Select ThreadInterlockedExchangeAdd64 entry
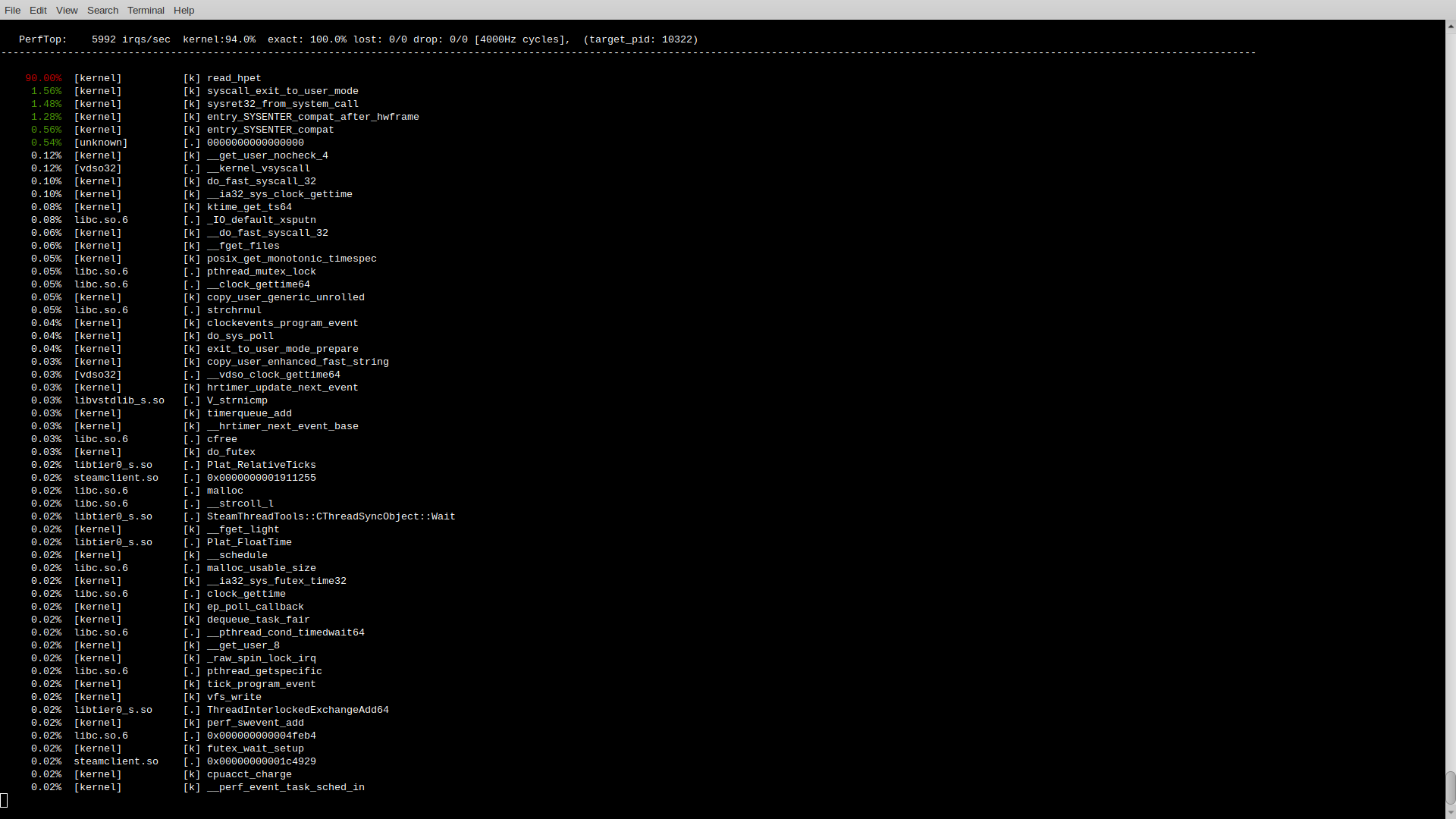This screenshot has height=819, width=1456. tap(297, 710)
